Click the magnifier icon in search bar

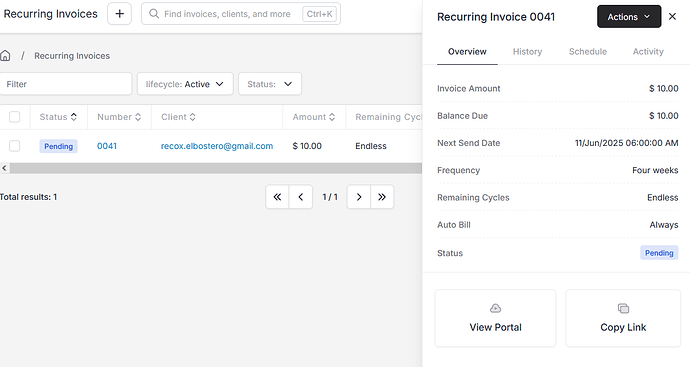(154, 14)
